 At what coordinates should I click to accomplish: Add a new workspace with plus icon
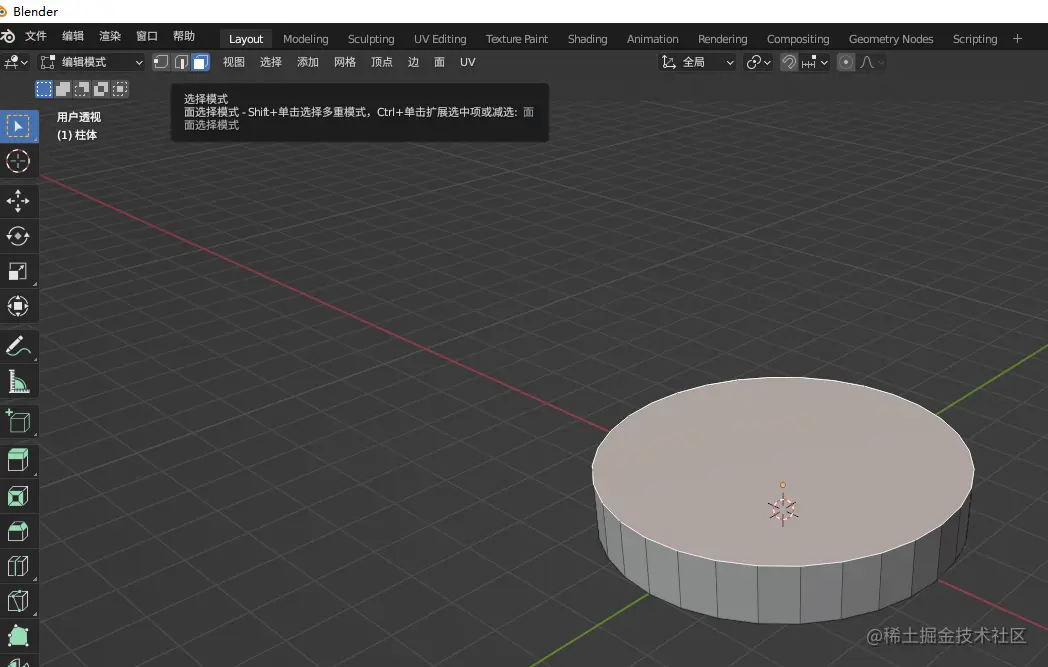(x=1017, y=39)
